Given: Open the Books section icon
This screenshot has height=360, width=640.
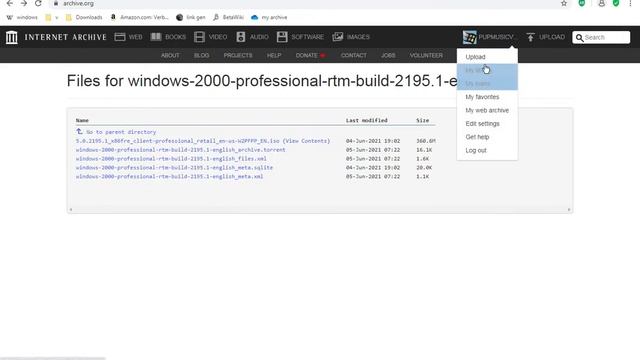Looking at the screenshot, I should coord(156,37).
